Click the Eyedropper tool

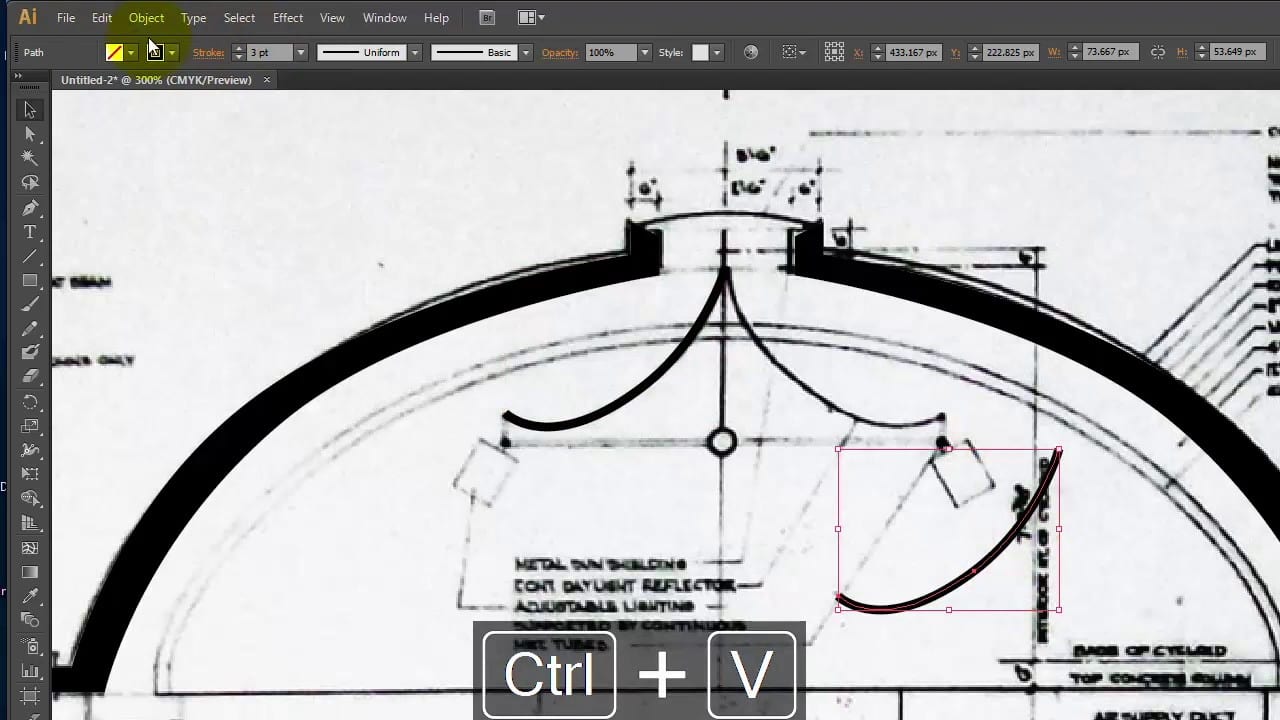point(30,597)
